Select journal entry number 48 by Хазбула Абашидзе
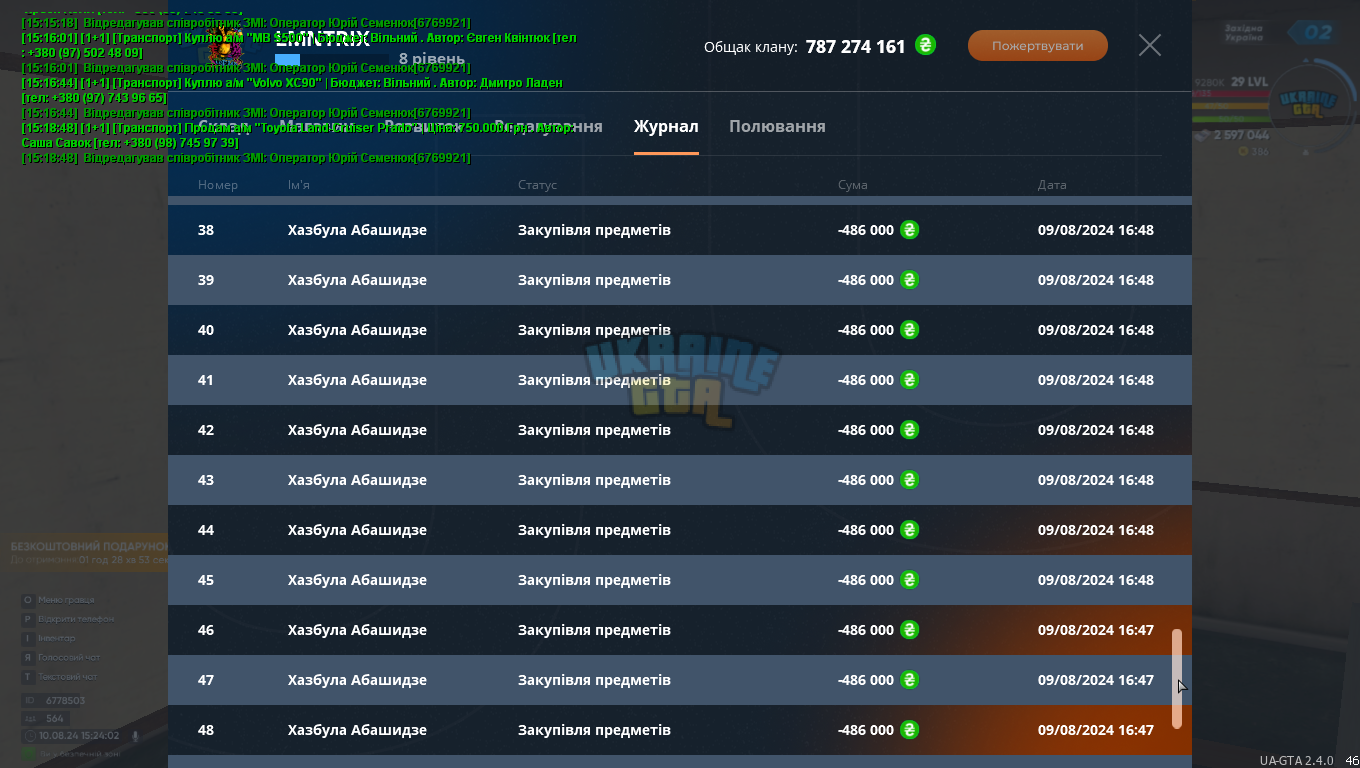Image resolution: width=1360 pixels, height=768 pixels. (680, 730)
